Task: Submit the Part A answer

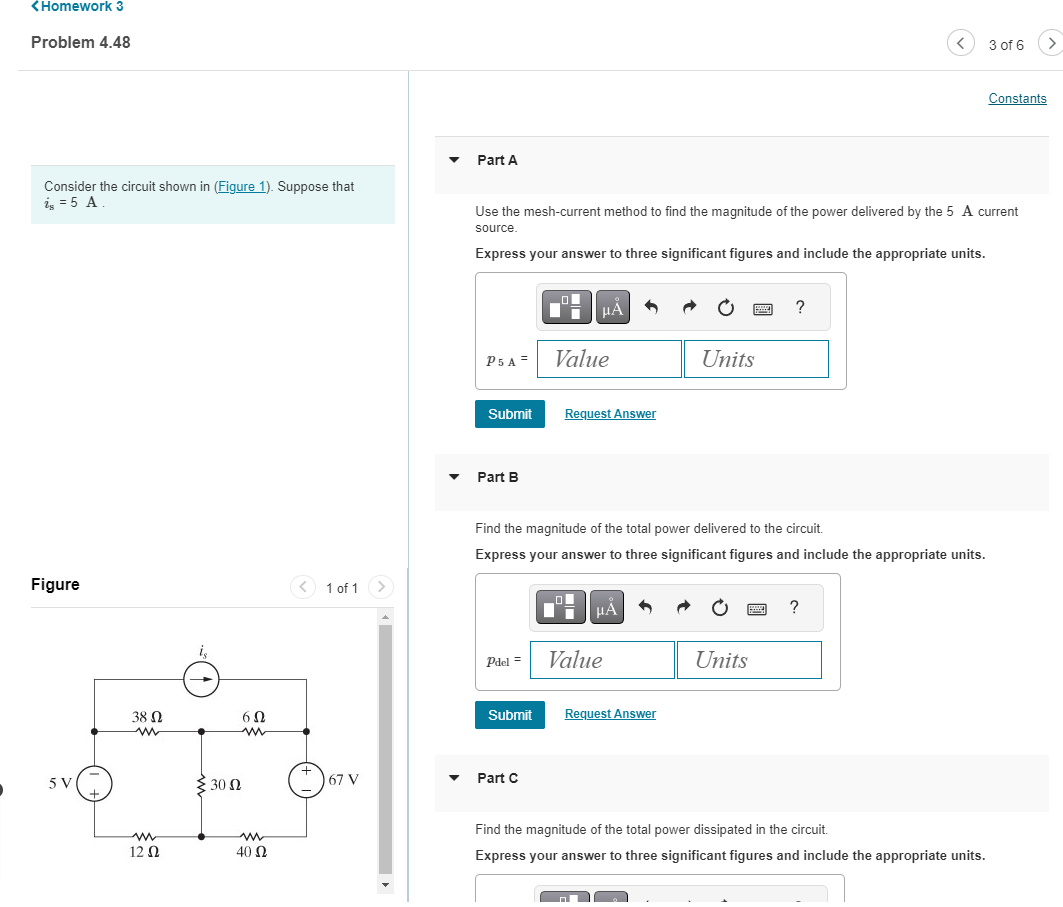Action: tap(510, 413)
